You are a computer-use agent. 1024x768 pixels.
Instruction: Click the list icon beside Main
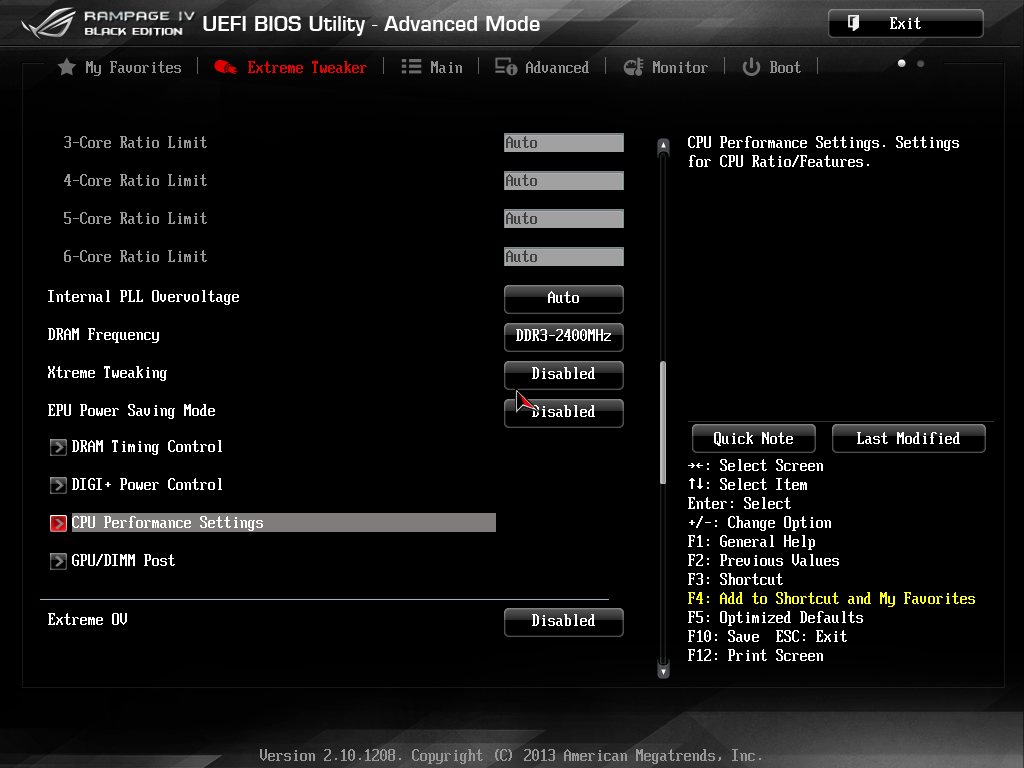[x=411, y=67]
